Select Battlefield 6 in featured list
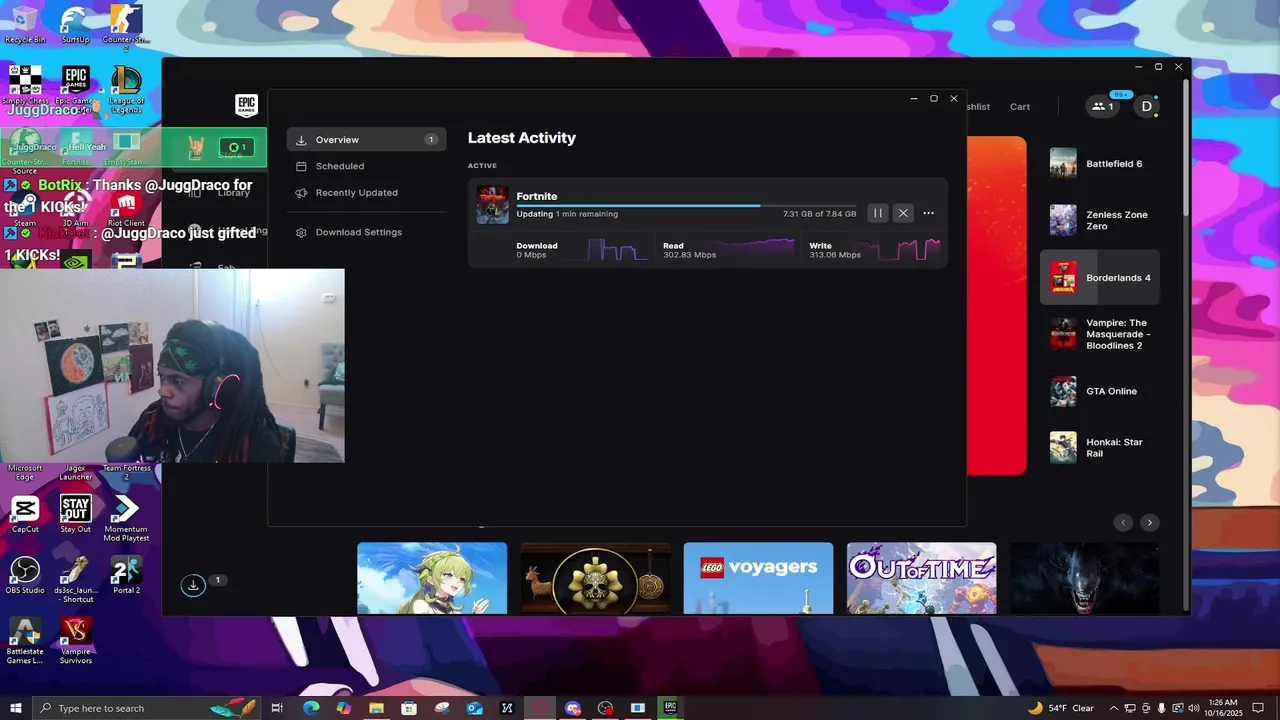Viewport: 1280px width, 720px height. point(1100,164)
